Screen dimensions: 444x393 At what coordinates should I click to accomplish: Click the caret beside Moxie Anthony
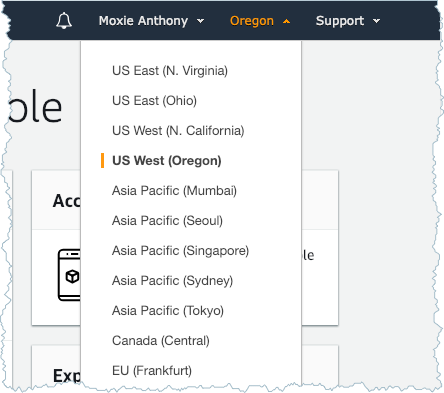[200, 21]
